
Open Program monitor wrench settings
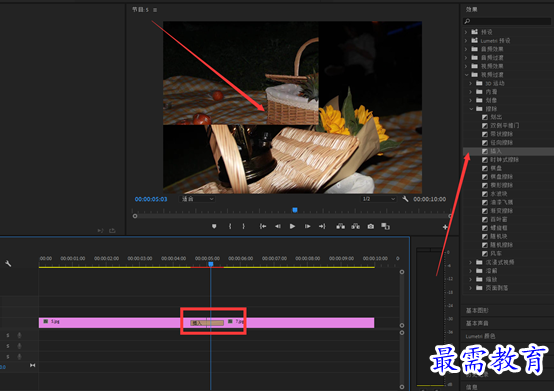(x=405, y=199)
